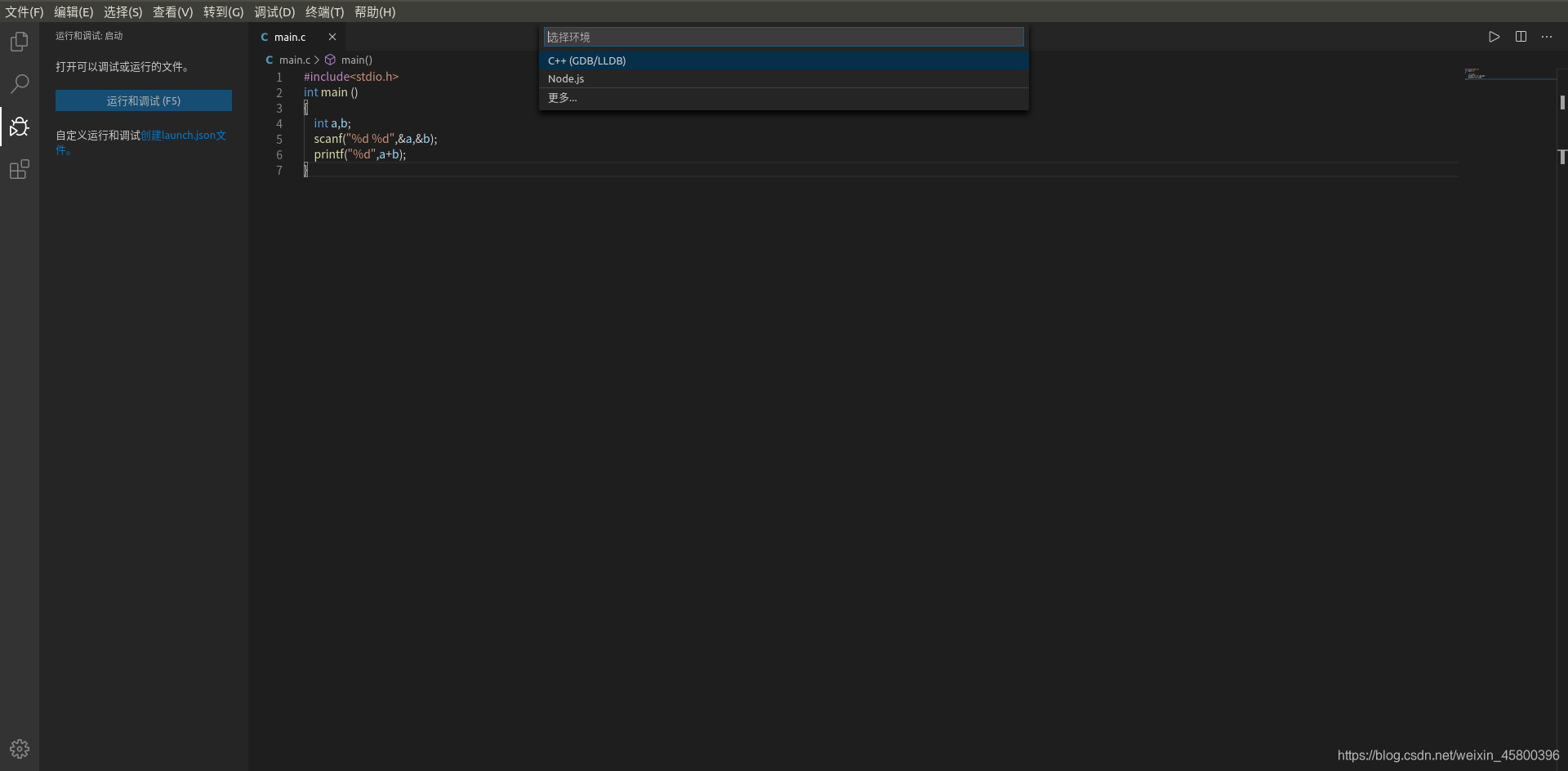Select C++ (GDB/LLDB) environment option
The width and height of the screenshot is (1568, 771).
pyautogui.click(x=784, y=60)
